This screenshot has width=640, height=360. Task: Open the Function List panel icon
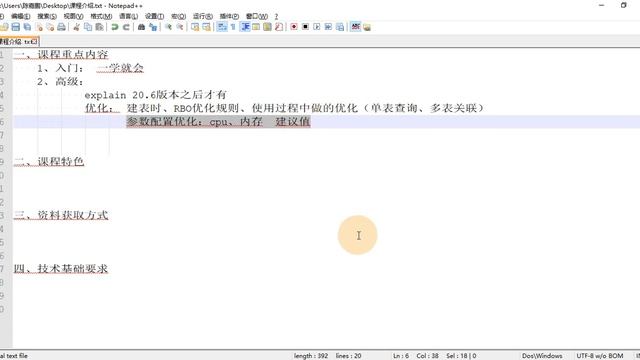(279, 27)
